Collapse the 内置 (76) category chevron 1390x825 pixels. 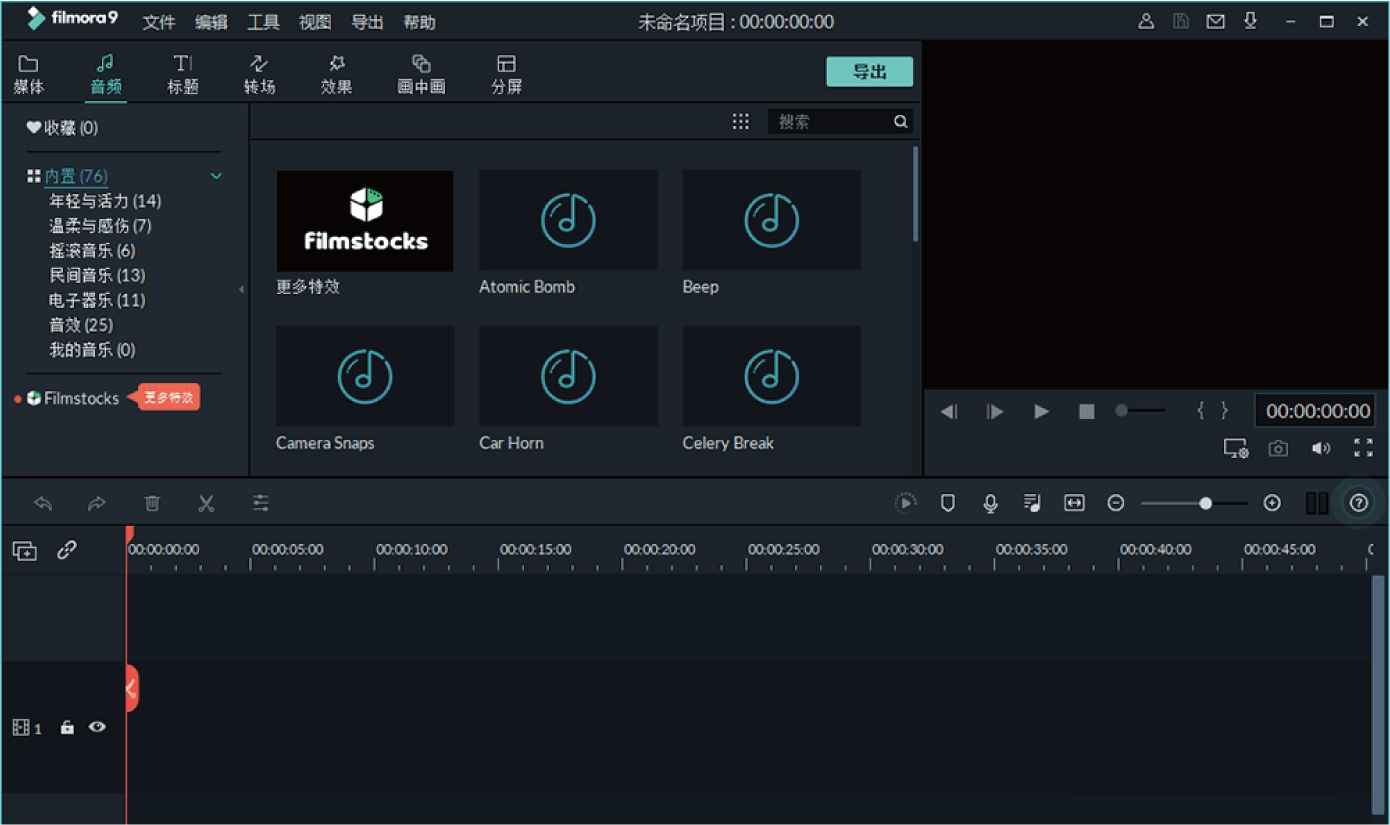tap(215, 176)
